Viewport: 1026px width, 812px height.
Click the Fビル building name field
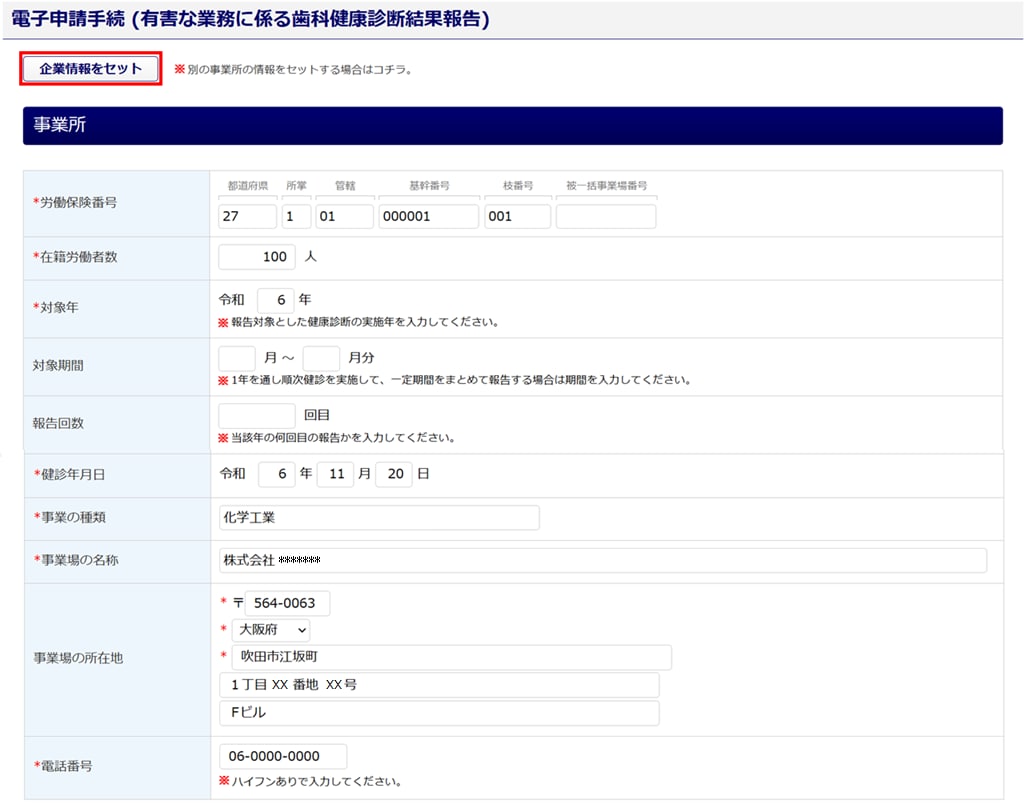[x=439, y=713]
